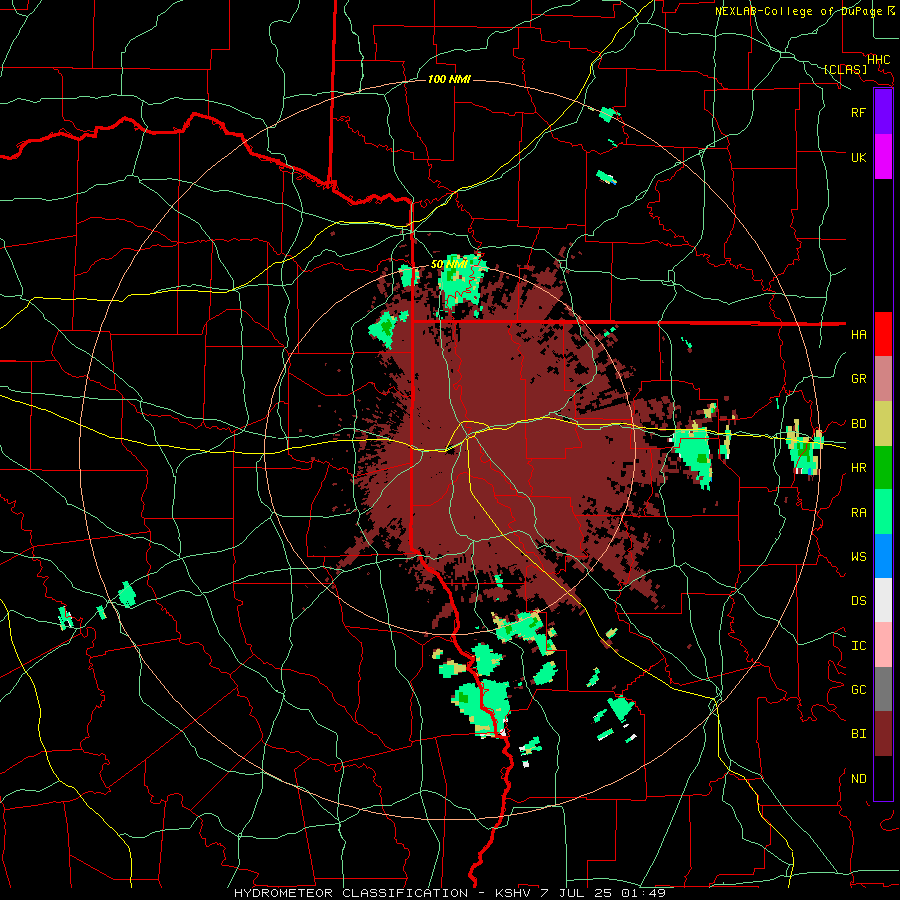The height and width of the screenshot is (900, 900).
Task: Click the light green RA legend swatch
Action: [883, 511]
